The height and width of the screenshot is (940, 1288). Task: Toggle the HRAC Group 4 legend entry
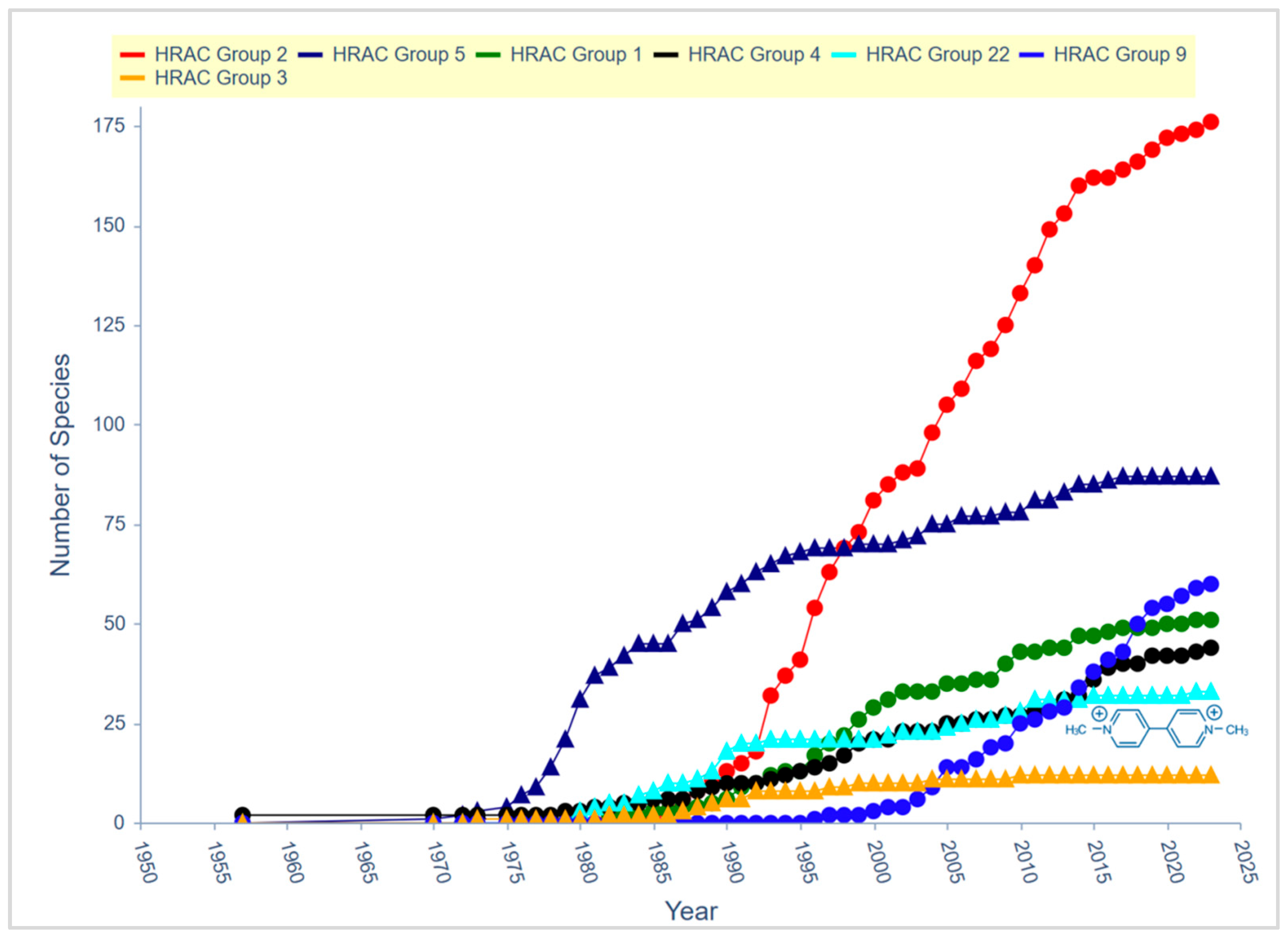tap(737, 55)
